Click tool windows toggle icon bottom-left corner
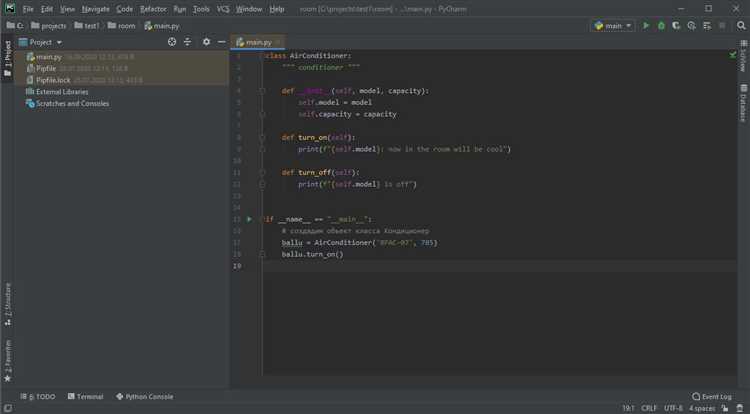Screen dimensions: 750x414 click(x=7, y=408)
